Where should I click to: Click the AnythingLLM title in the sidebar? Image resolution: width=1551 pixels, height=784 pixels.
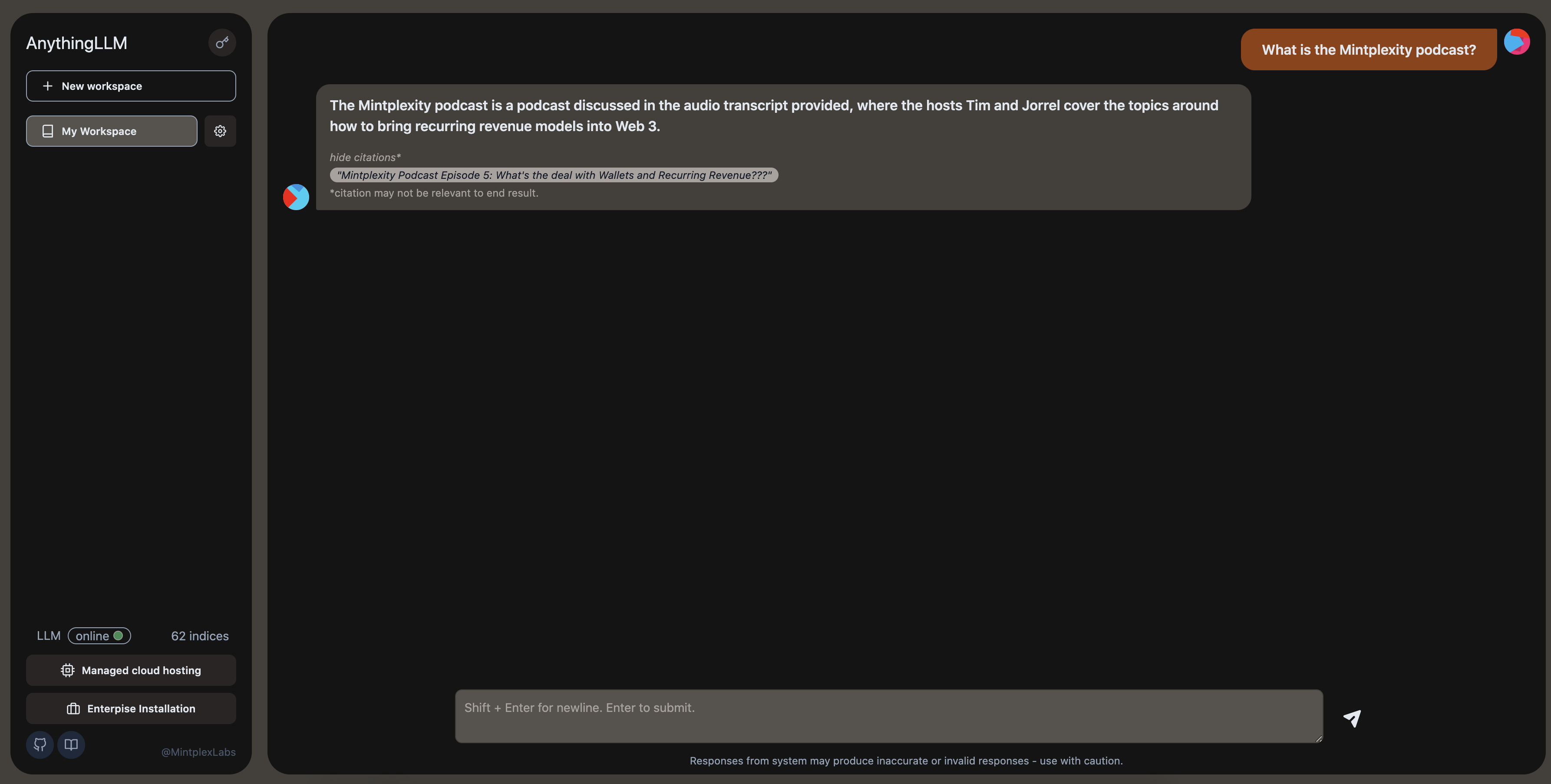pos(76,43)
